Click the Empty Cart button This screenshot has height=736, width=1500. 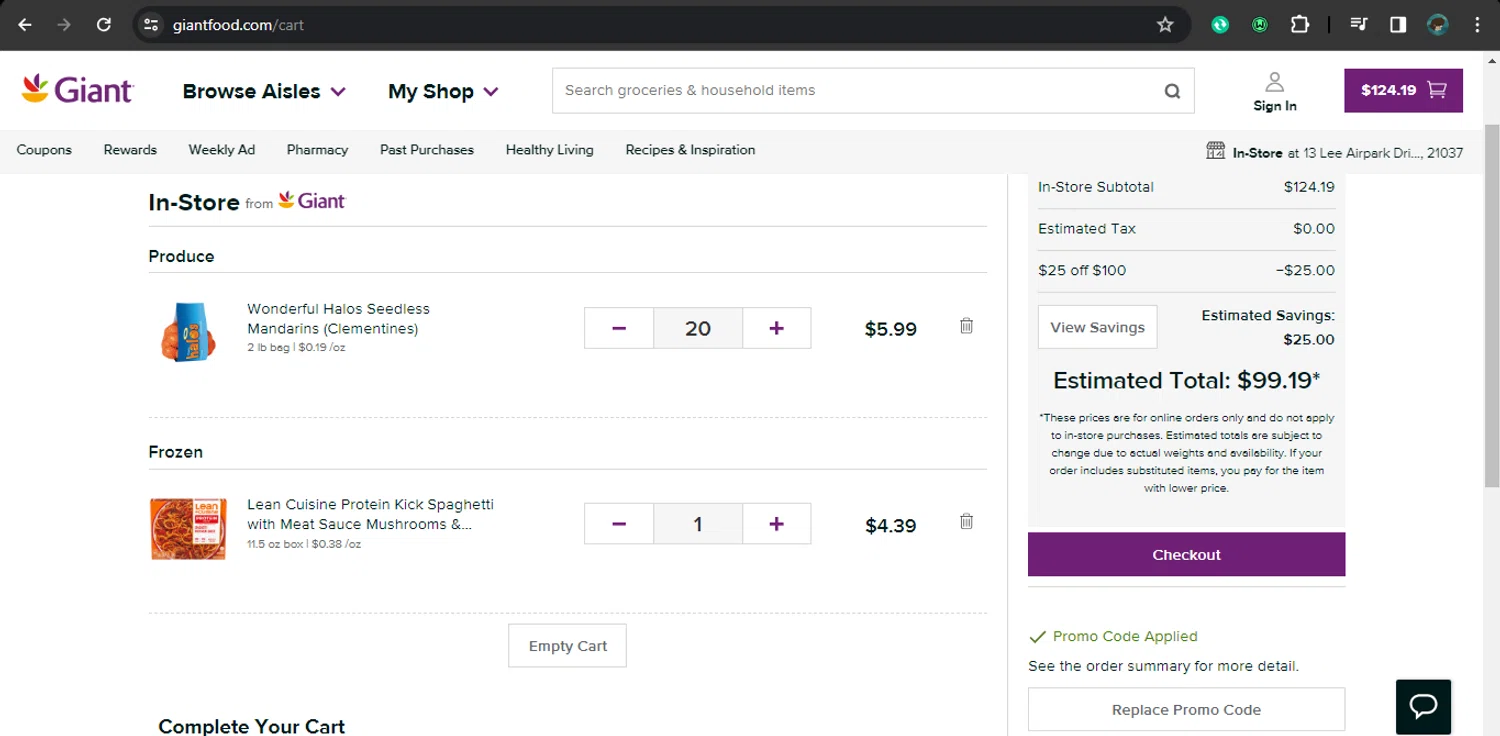click(567, 646)
